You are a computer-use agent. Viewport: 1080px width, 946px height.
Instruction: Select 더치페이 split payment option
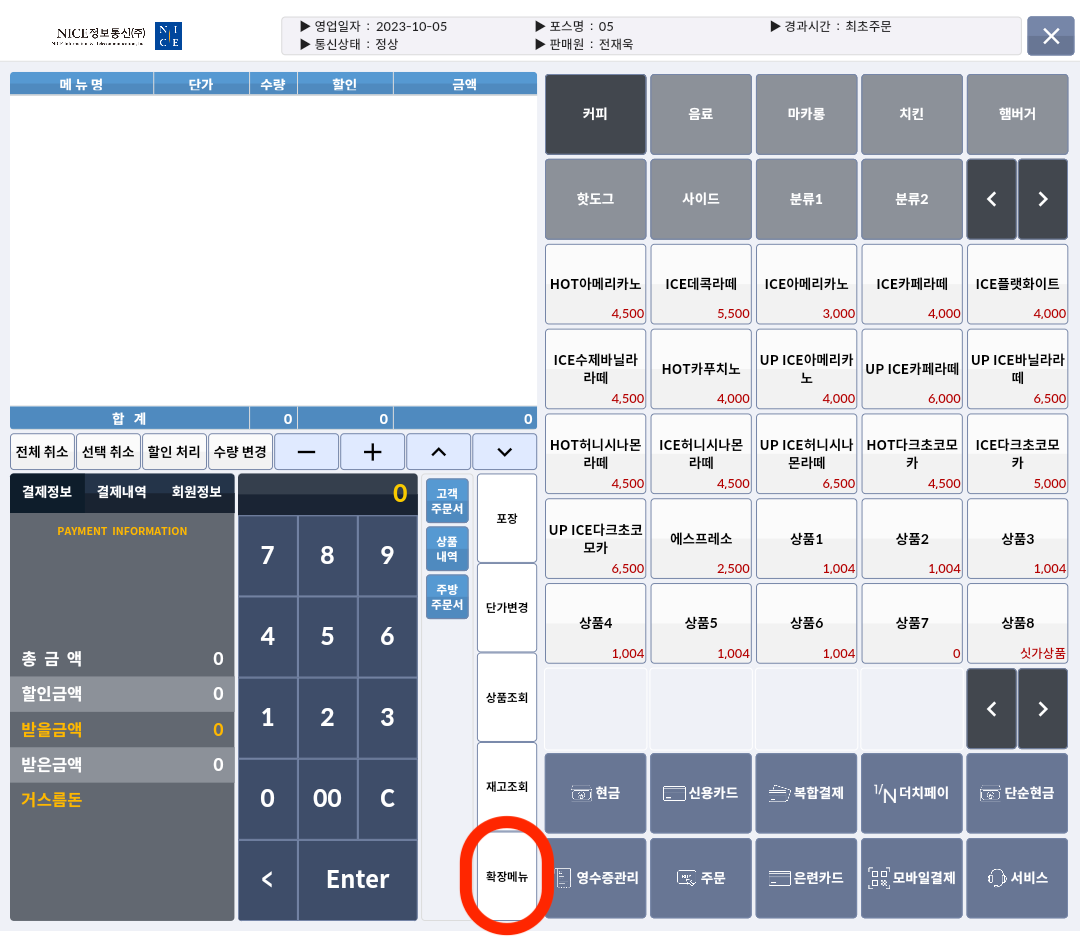(912, 793)
